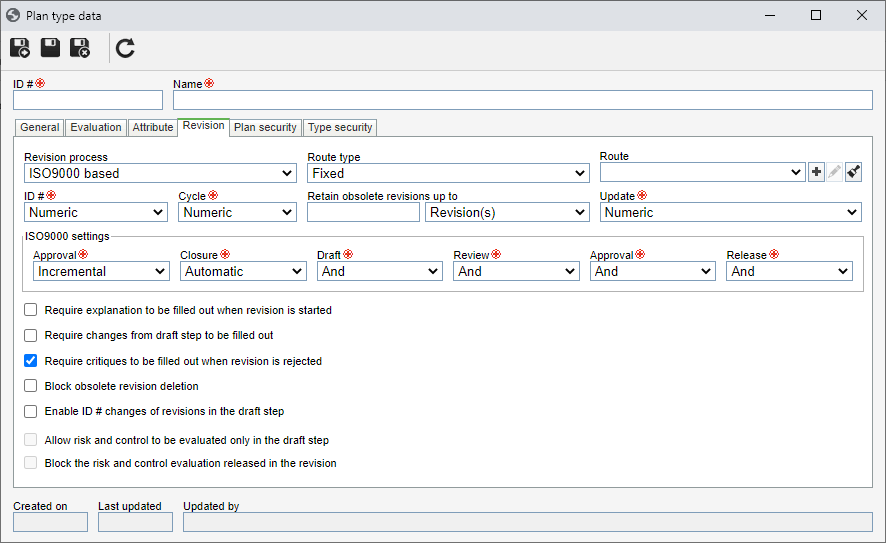Maximize the Plan type data window
The width and height of the screenshot is (886, 543).
816,15
